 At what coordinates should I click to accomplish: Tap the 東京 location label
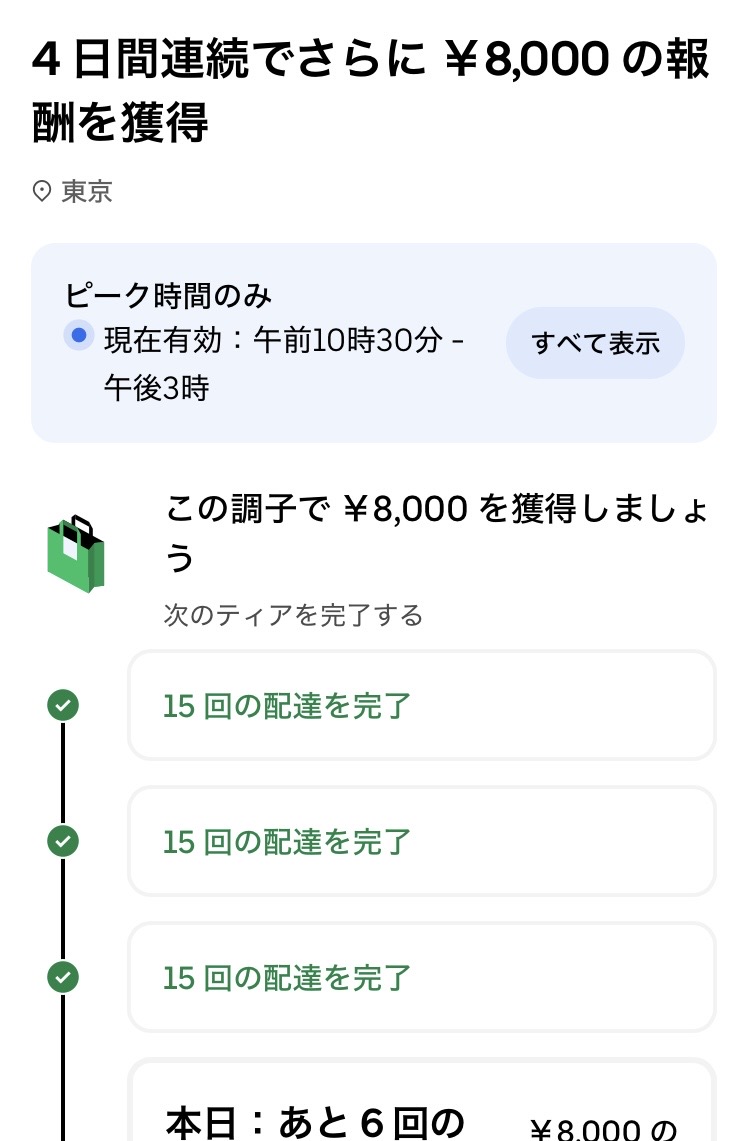point(87,191)
